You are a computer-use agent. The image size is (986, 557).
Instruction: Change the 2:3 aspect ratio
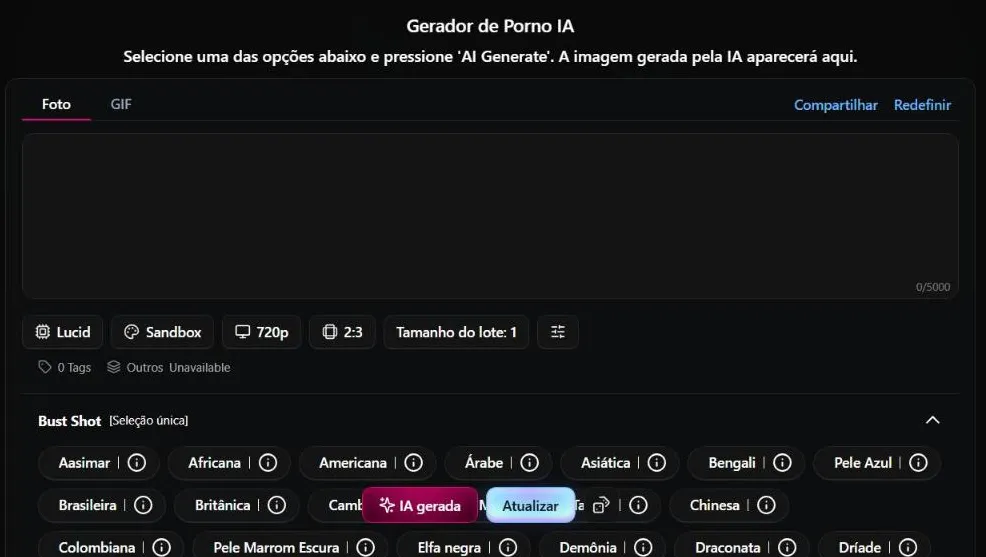[x=342, y=332]
